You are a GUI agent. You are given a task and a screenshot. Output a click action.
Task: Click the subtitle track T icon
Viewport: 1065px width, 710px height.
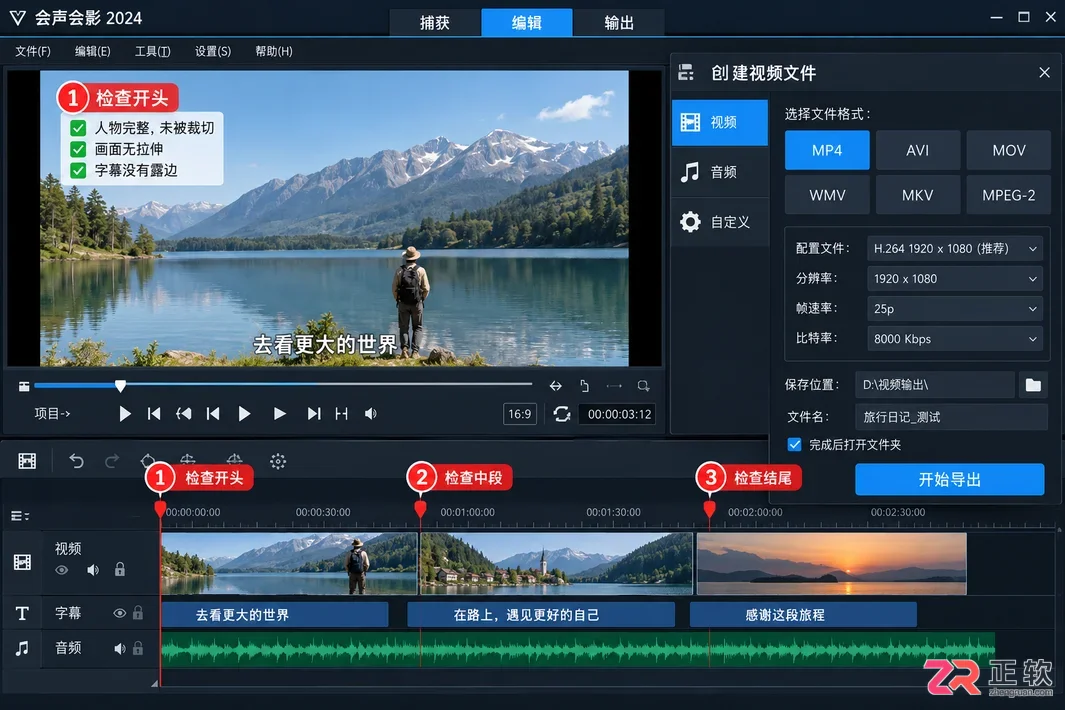coord(22,614)
